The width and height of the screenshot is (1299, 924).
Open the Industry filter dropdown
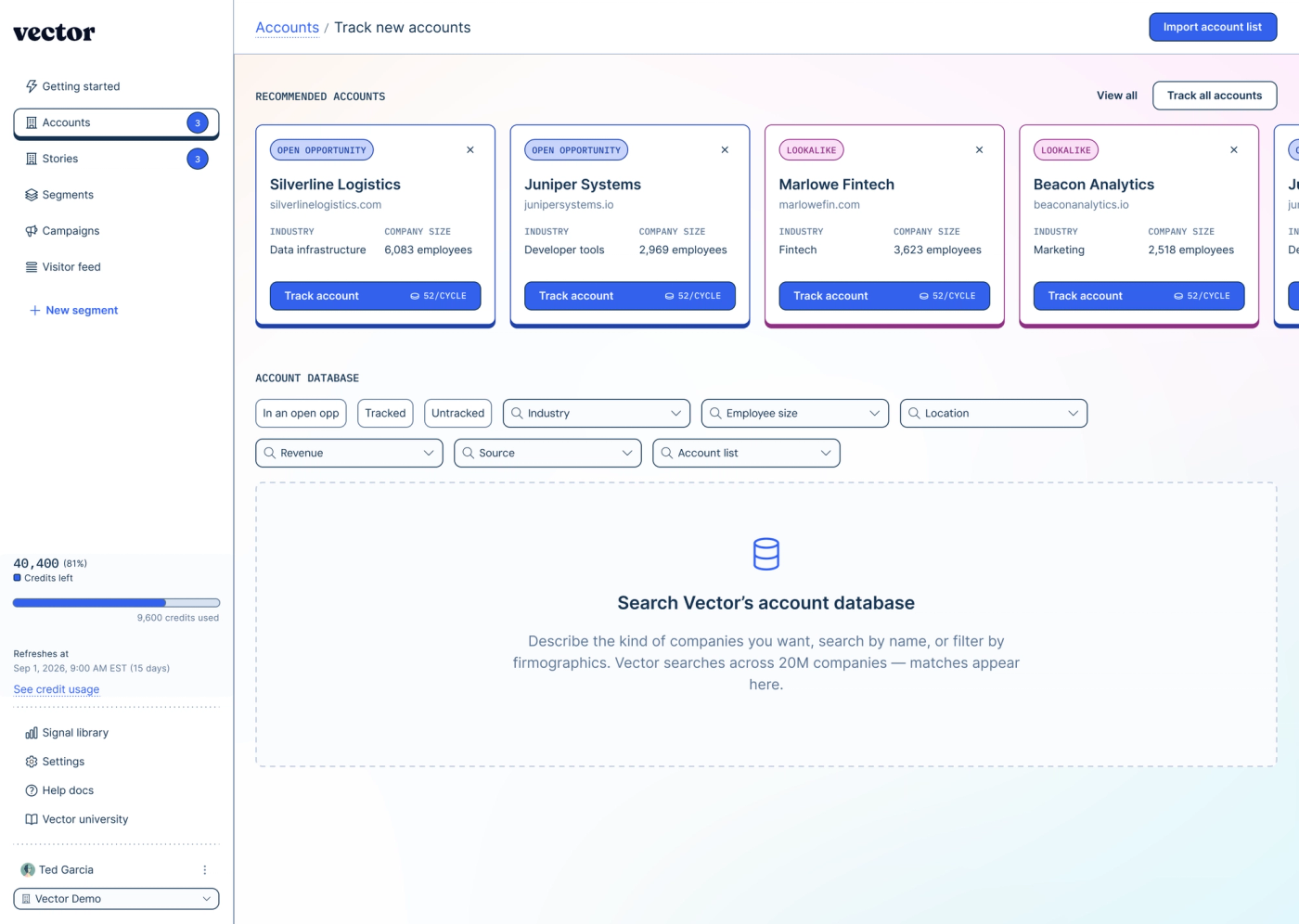(x=597, y=413)
